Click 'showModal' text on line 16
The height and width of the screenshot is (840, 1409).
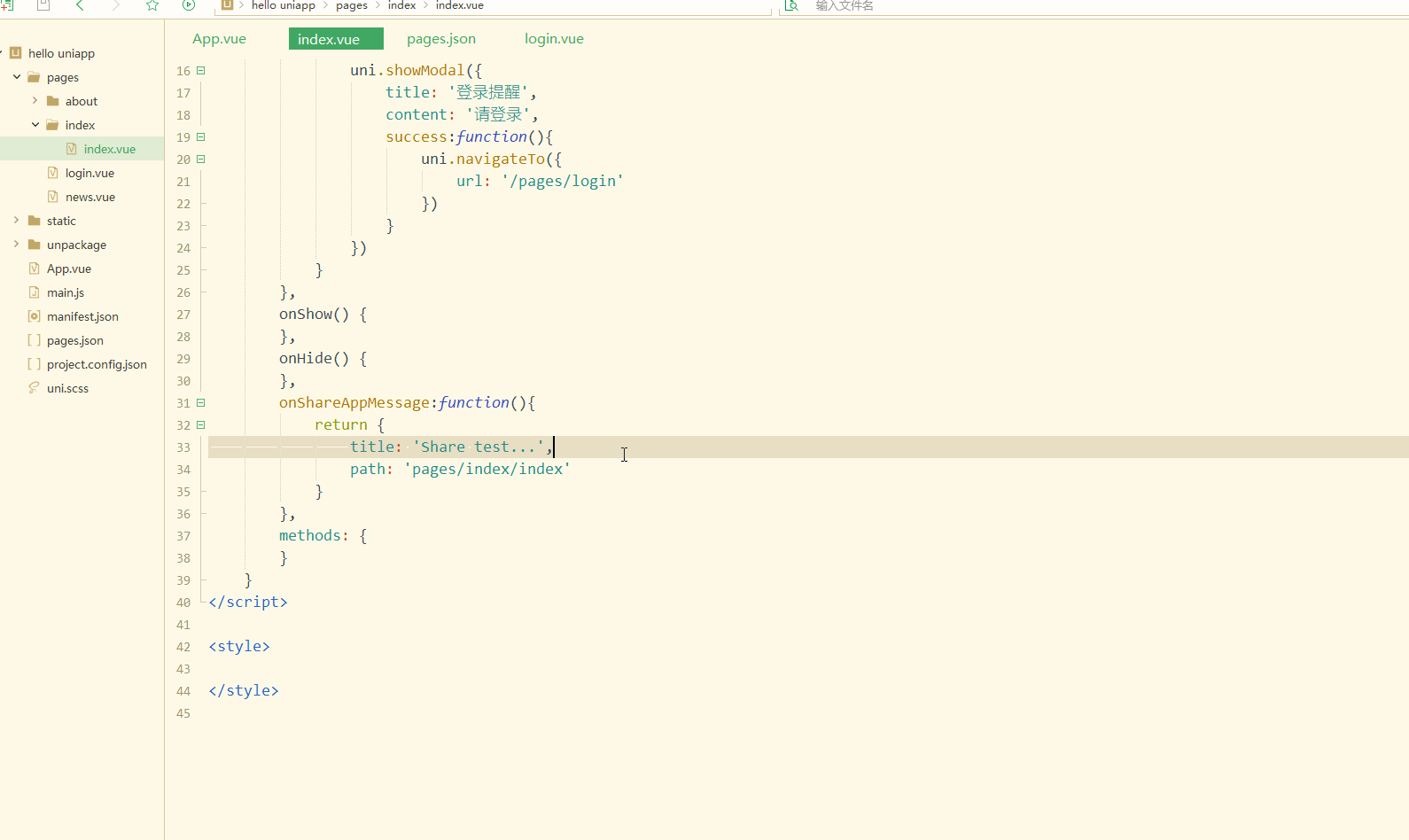[x=425, y=71]
